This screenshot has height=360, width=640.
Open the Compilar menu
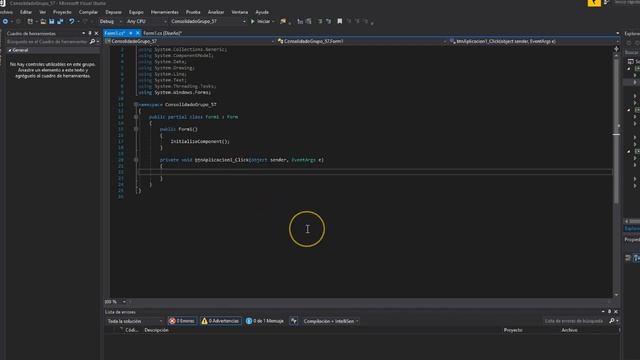tap(88, 12)
